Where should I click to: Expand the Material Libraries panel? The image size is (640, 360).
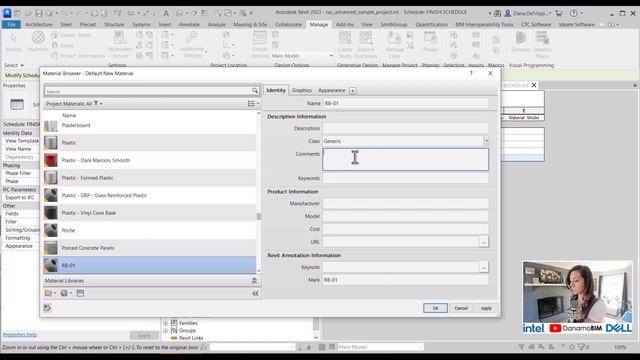pyautogui.click(x=254, y=281)
